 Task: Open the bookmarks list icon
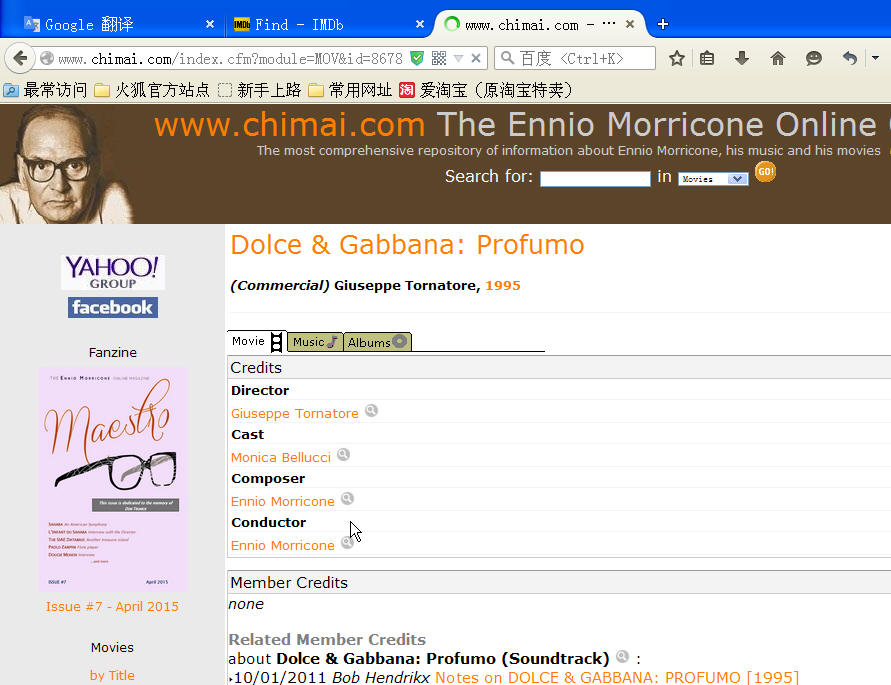[707, 58]
